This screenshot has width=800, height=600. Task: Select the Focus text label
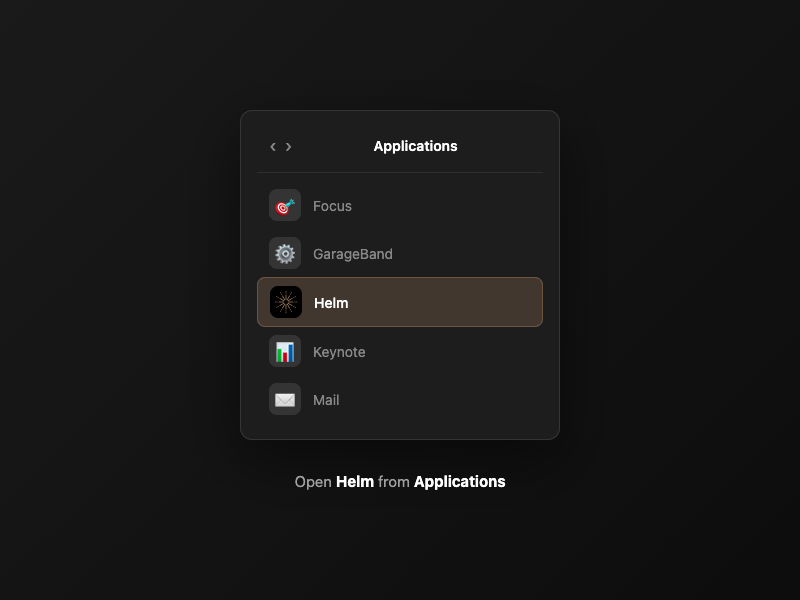pyautogui.click(x=332, y=206)
